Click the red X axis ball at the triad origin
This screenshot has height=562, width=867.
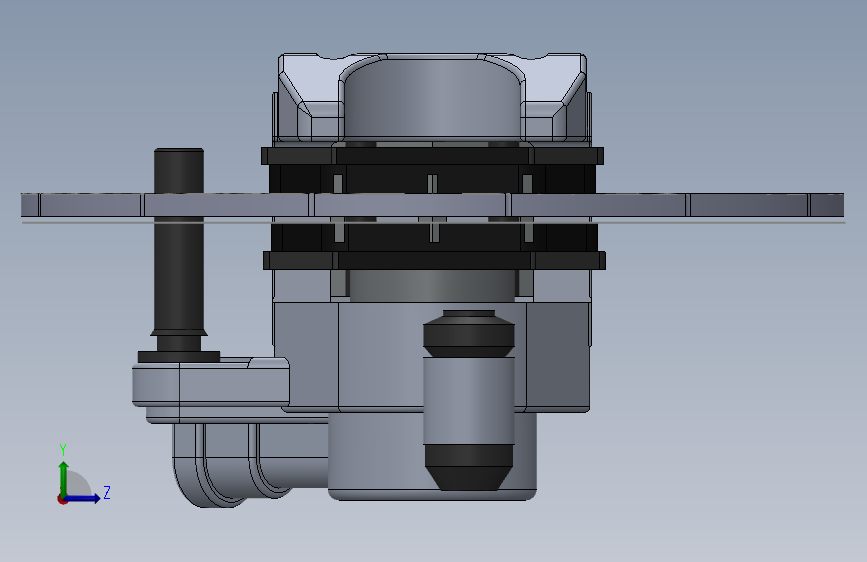coord(62,499)
